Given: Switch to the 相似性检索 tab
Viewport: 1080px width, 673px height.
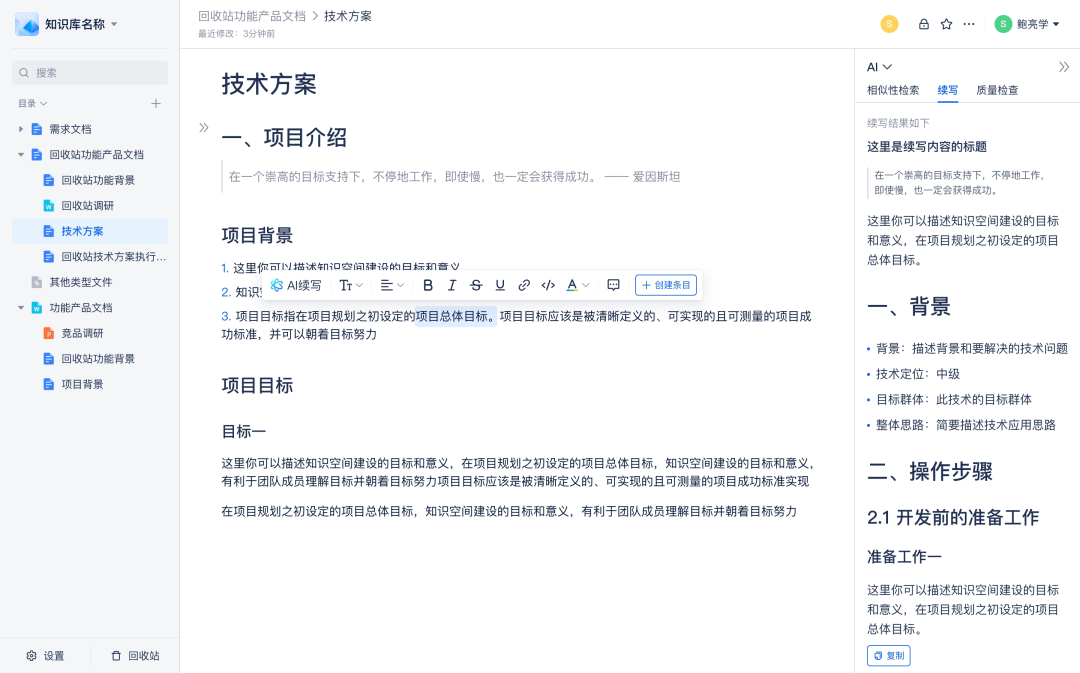Looking at the screenshot, I should coord(892,90).
